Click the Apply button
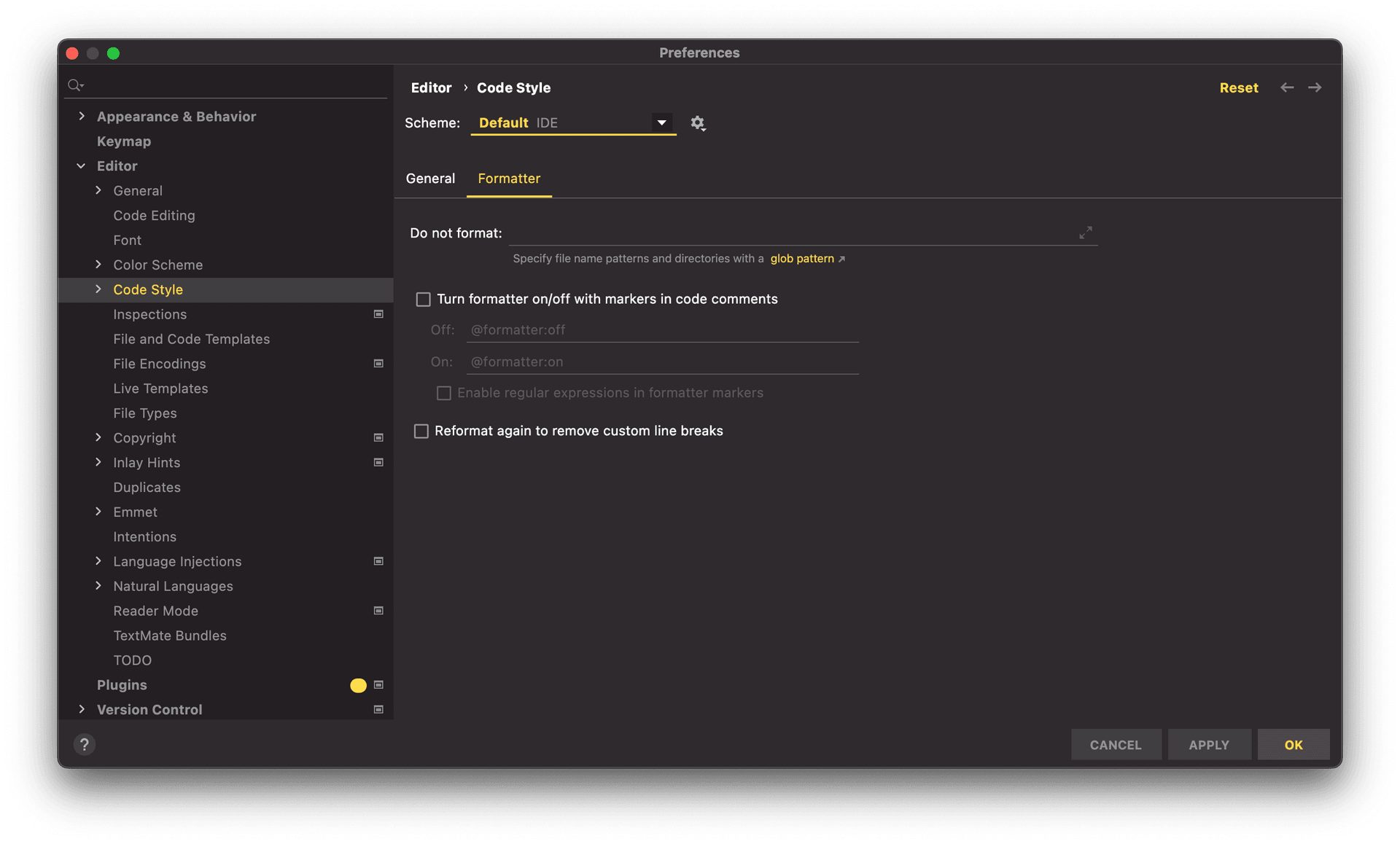 point(1209,745)
